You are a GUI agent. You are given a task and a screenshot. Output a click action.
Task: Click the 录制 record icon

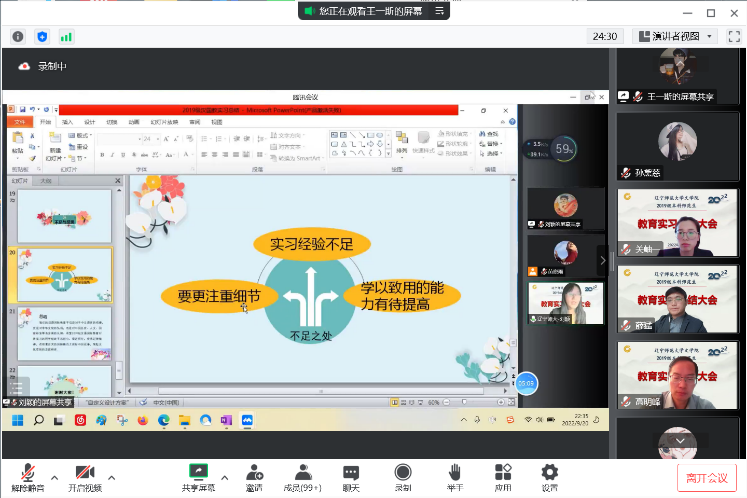coord(402,476)
